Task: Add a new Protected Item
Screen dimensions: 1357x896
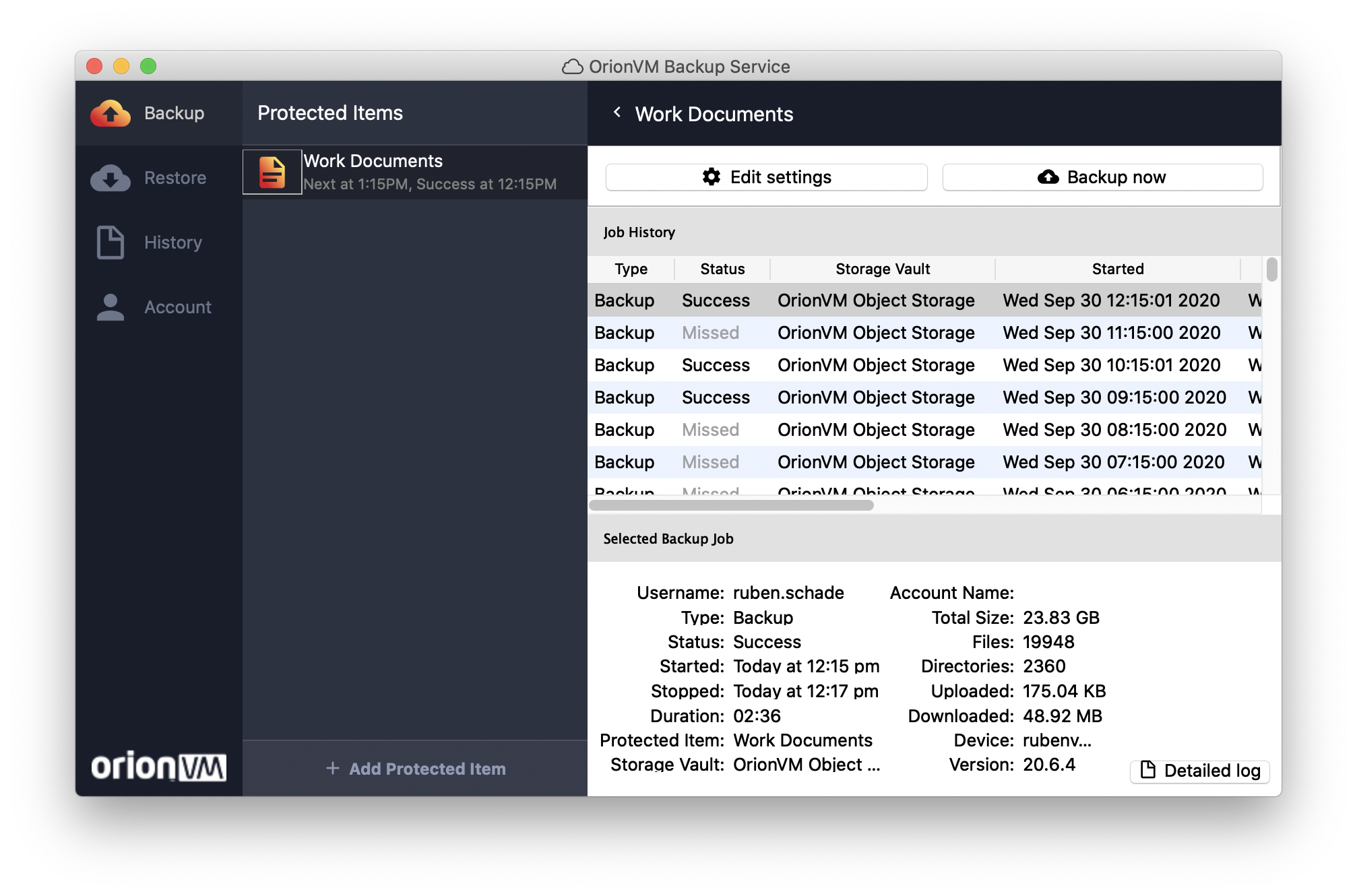Action: pyautogui.click(x=415, y=769)
